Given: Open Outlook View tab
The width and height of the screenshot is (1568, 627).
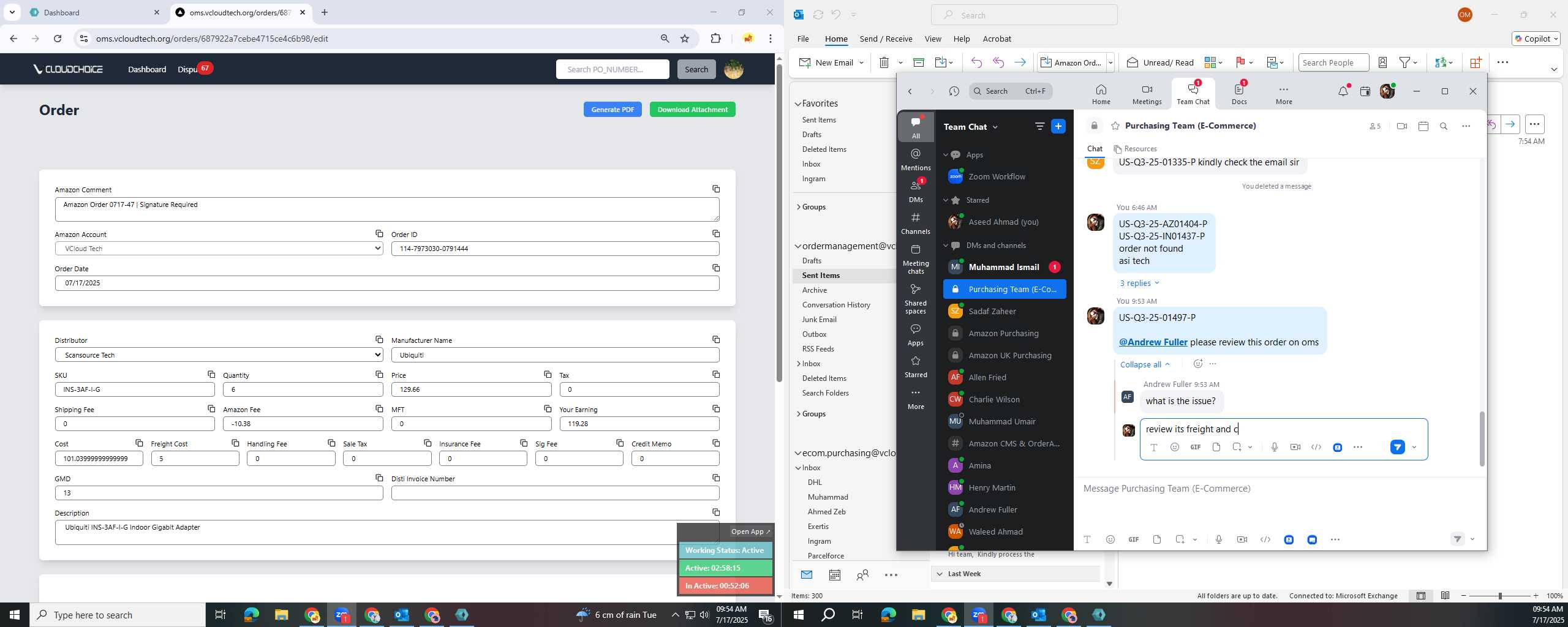Looking at the screenshot, I should point(932,39).
